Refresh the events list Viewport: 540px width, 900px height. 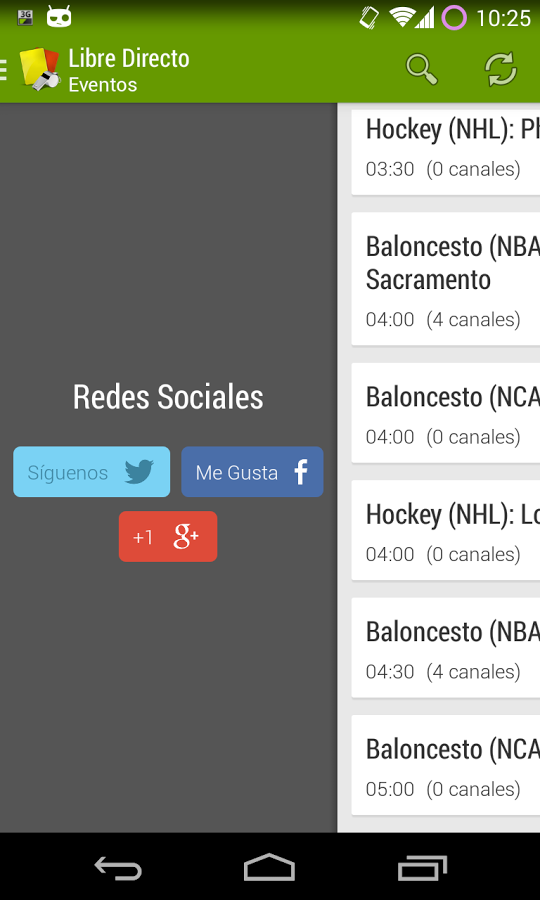pos(501,69)
